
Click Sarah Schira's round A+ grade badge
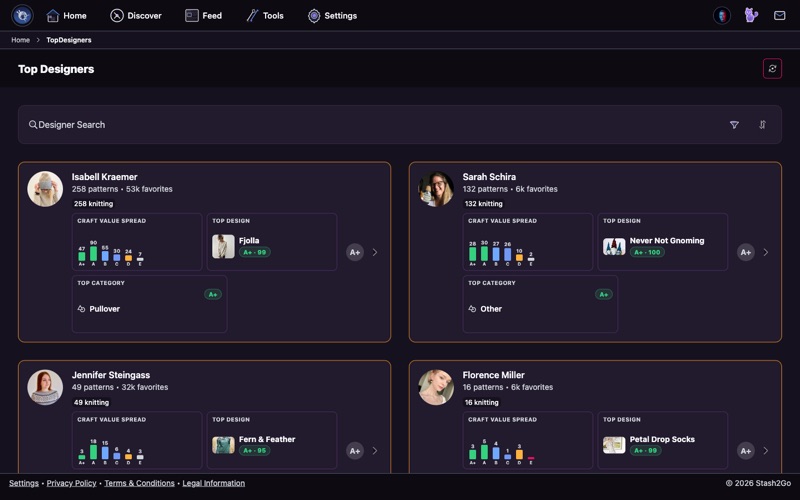[x=746, y=252]
